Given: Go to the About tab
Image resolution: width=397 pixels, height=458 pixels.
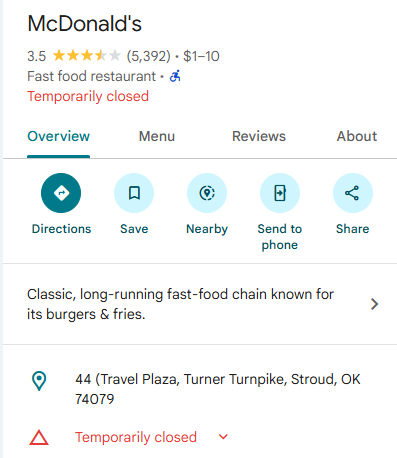Looking at the screenshot, I should pos(357,136).
